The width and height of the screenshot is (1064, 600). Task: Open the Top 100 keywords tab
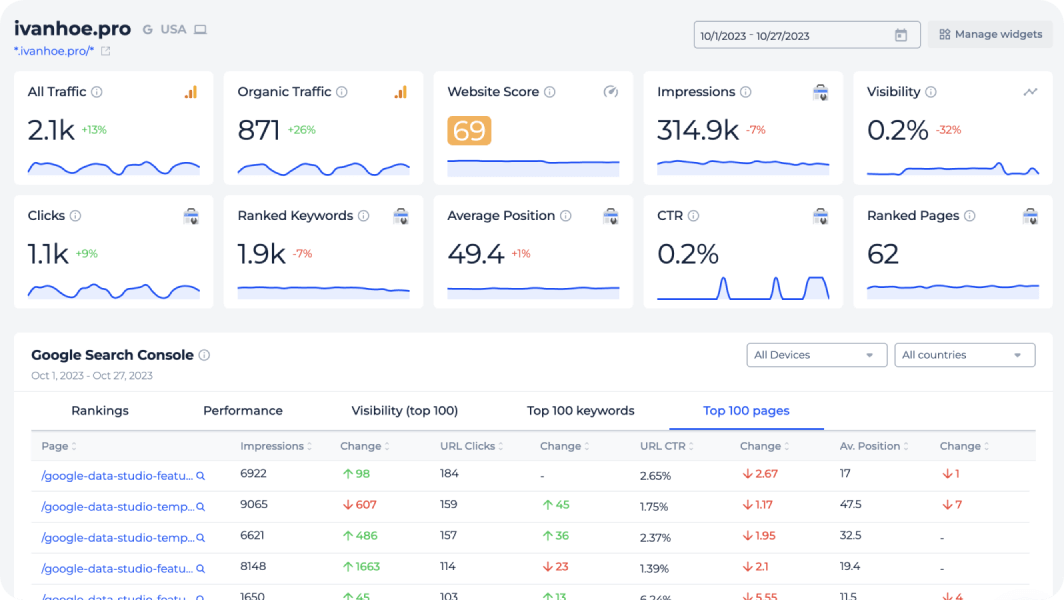click(580, 411)
